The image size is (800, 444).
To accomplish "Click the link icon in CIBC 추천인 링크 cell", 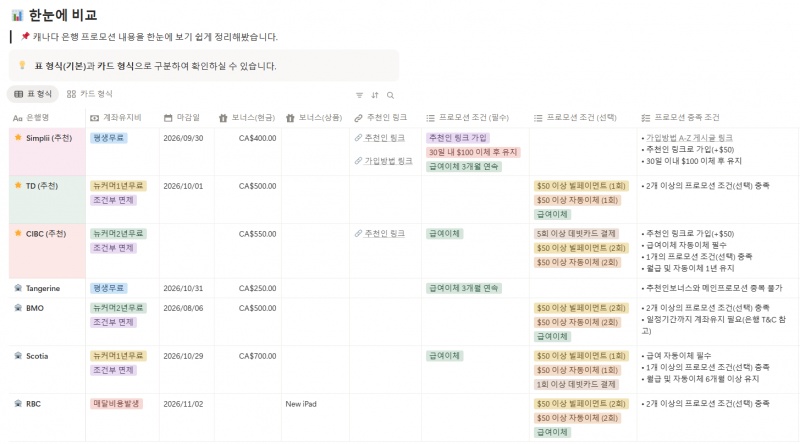I will [358, 234].
